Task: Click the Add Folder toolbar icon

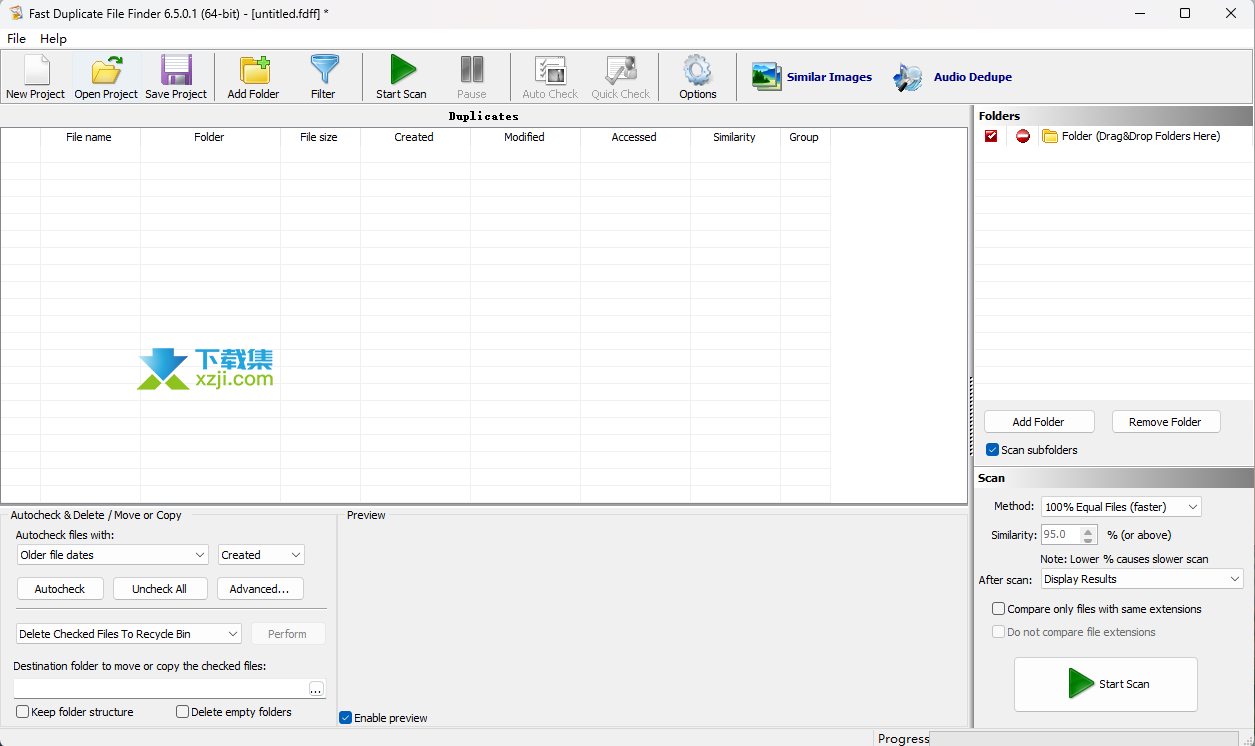Action: [x=254, y=71]
